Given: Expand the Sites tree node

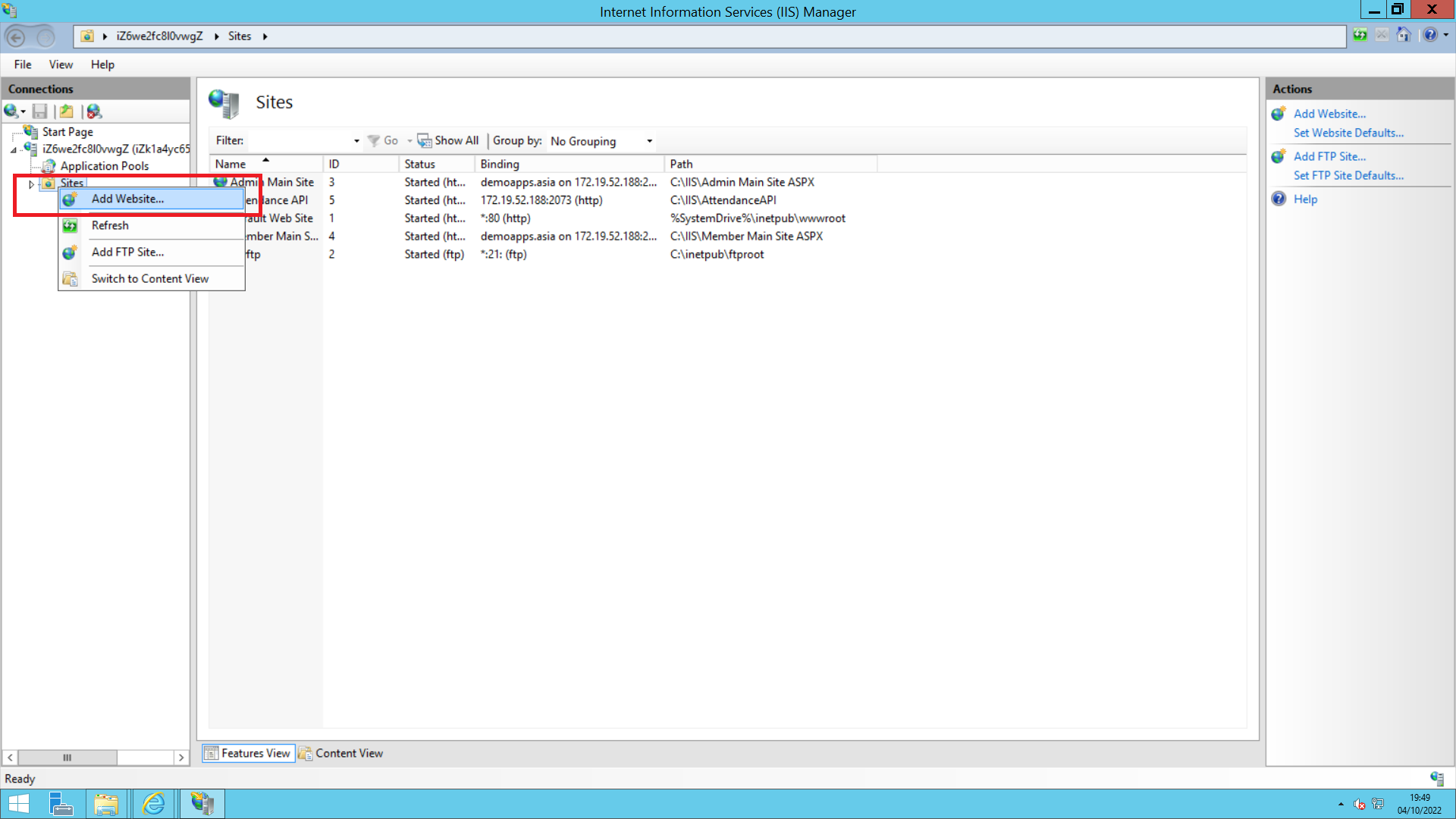Looking at the screenshot, I should 31,184.
